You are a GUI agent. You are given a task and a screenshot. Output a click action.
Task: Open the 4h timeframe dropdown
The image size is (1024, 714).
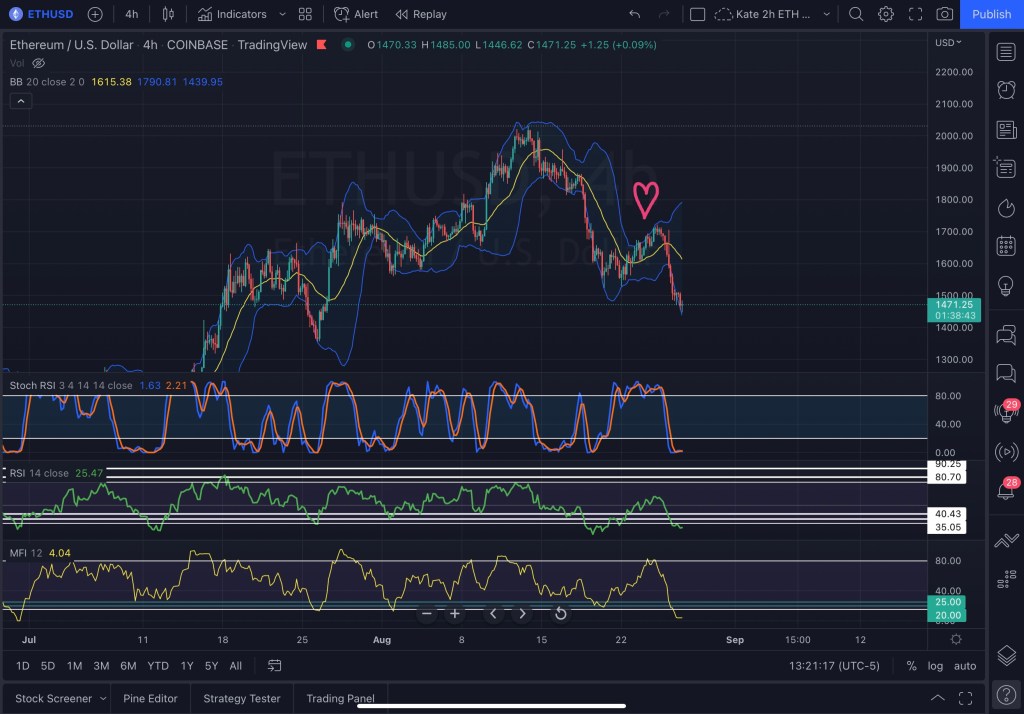coord(131,14)
